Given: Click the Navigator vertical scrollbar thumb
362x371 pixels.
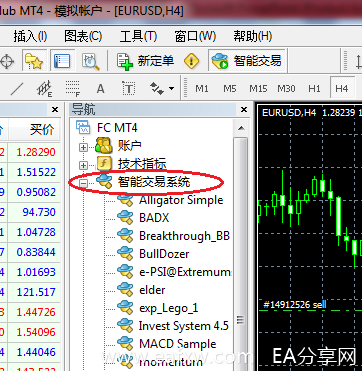Looking at the screenshot, I should point(241,253).
